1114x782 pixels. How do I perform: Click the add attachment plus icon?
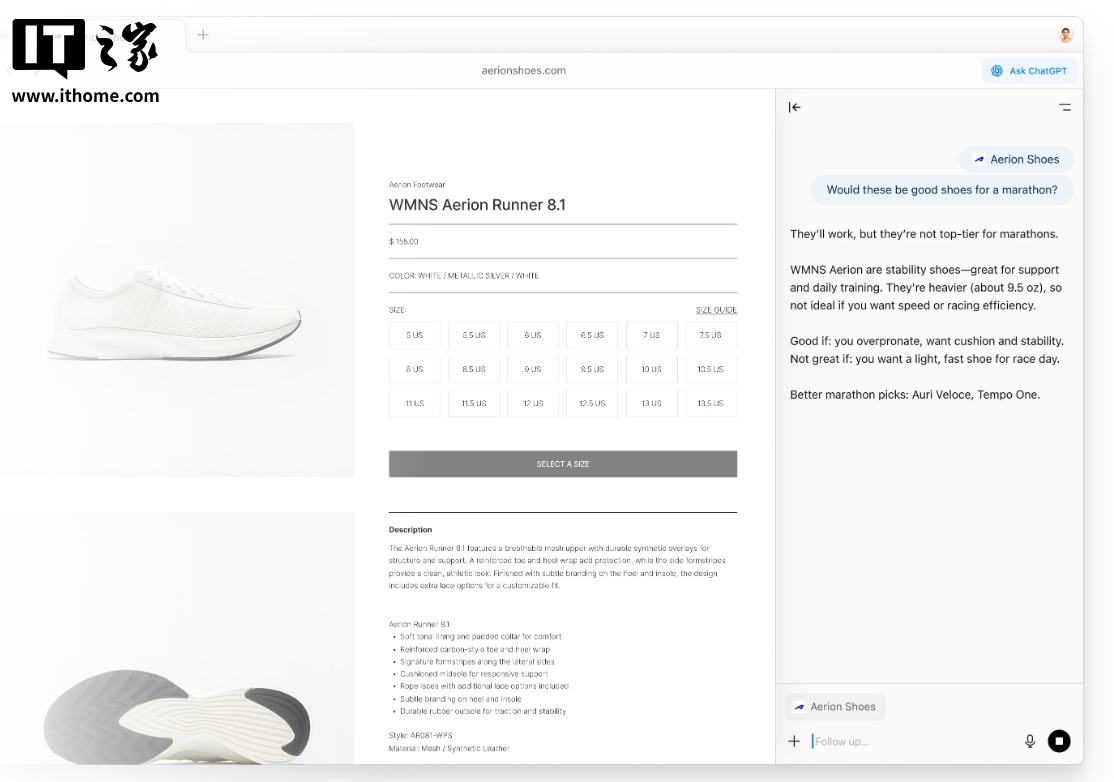tap(794, 741)
